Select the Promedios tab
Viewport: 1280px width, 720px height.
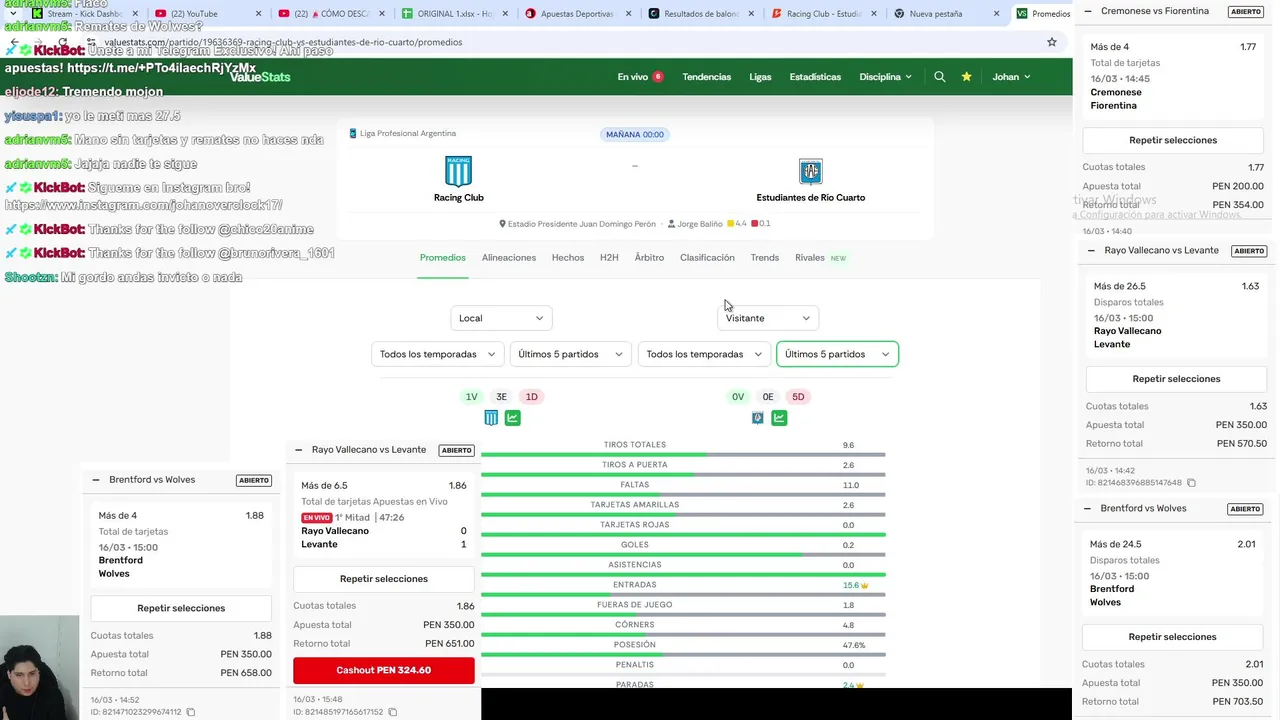(443, 258)
